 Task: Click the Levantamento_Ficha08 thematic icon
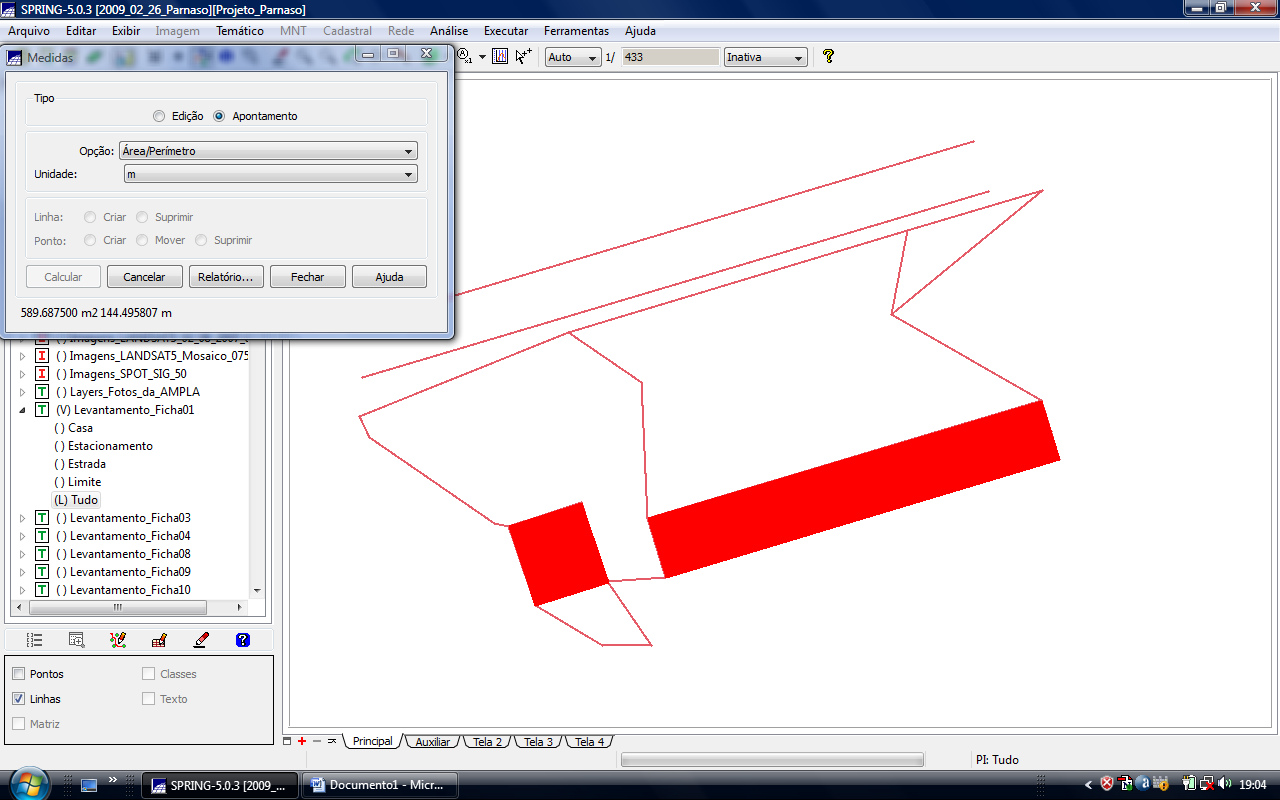point(42,554)
